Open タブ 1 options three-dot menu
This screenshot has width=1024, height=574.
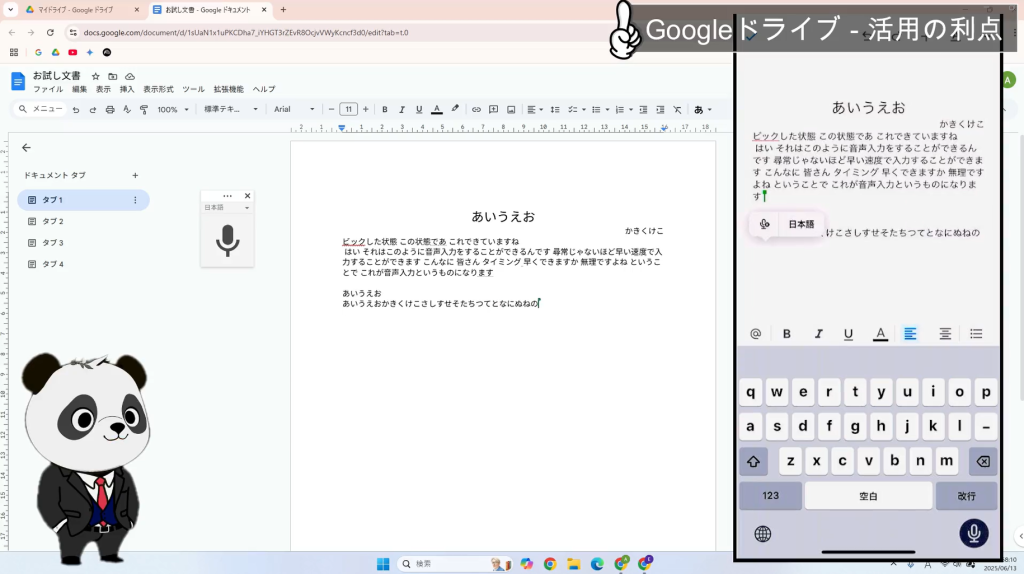(x=135, y=200)
